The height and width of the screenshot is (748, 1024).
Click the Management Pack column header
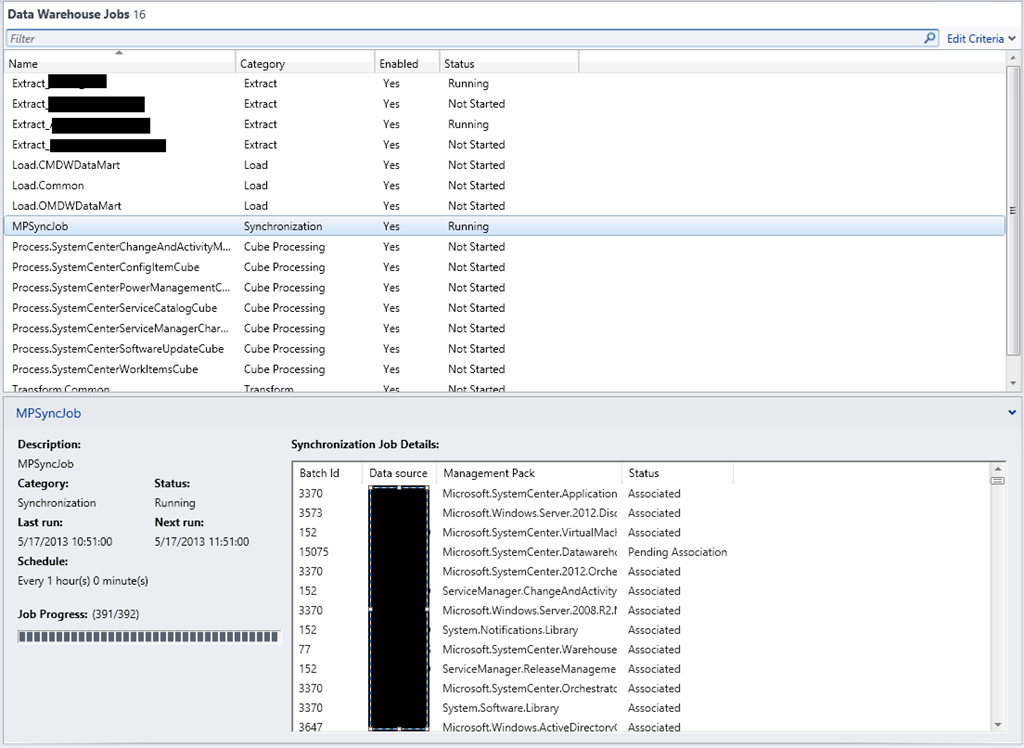tap(529, 473)
